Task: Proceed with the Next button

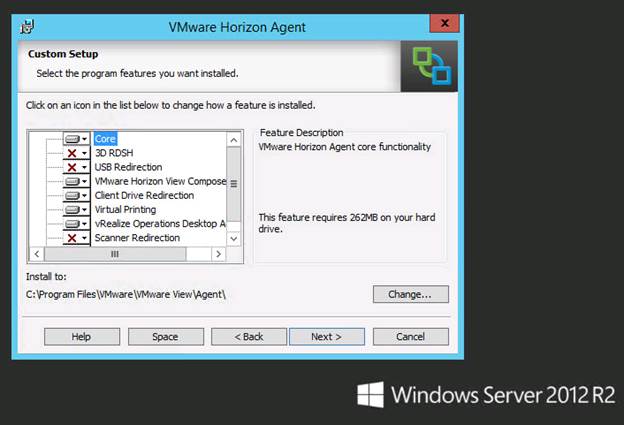Action: point(327,337)
